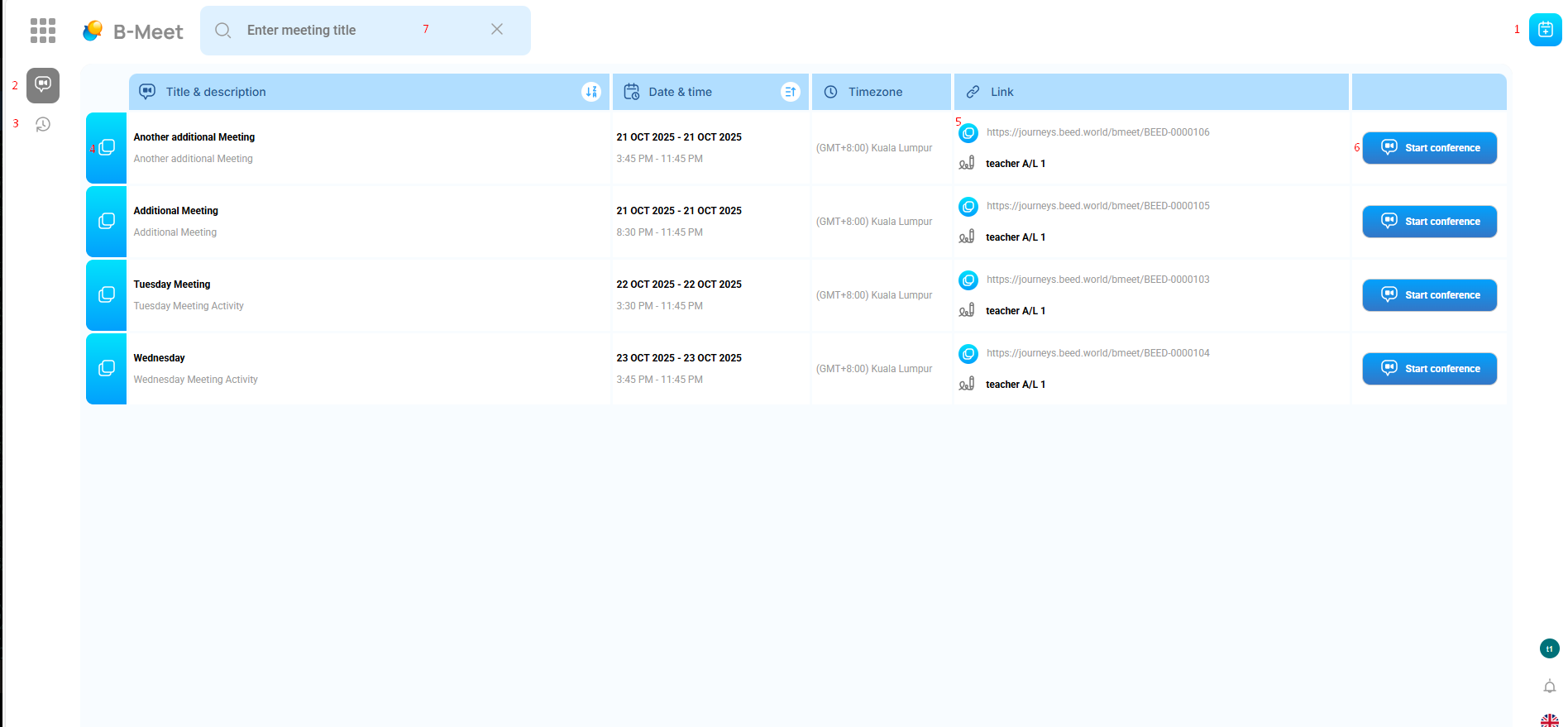
Task: Copy link for BEED-0000103 meeting
Action: [x=968, y=280]
